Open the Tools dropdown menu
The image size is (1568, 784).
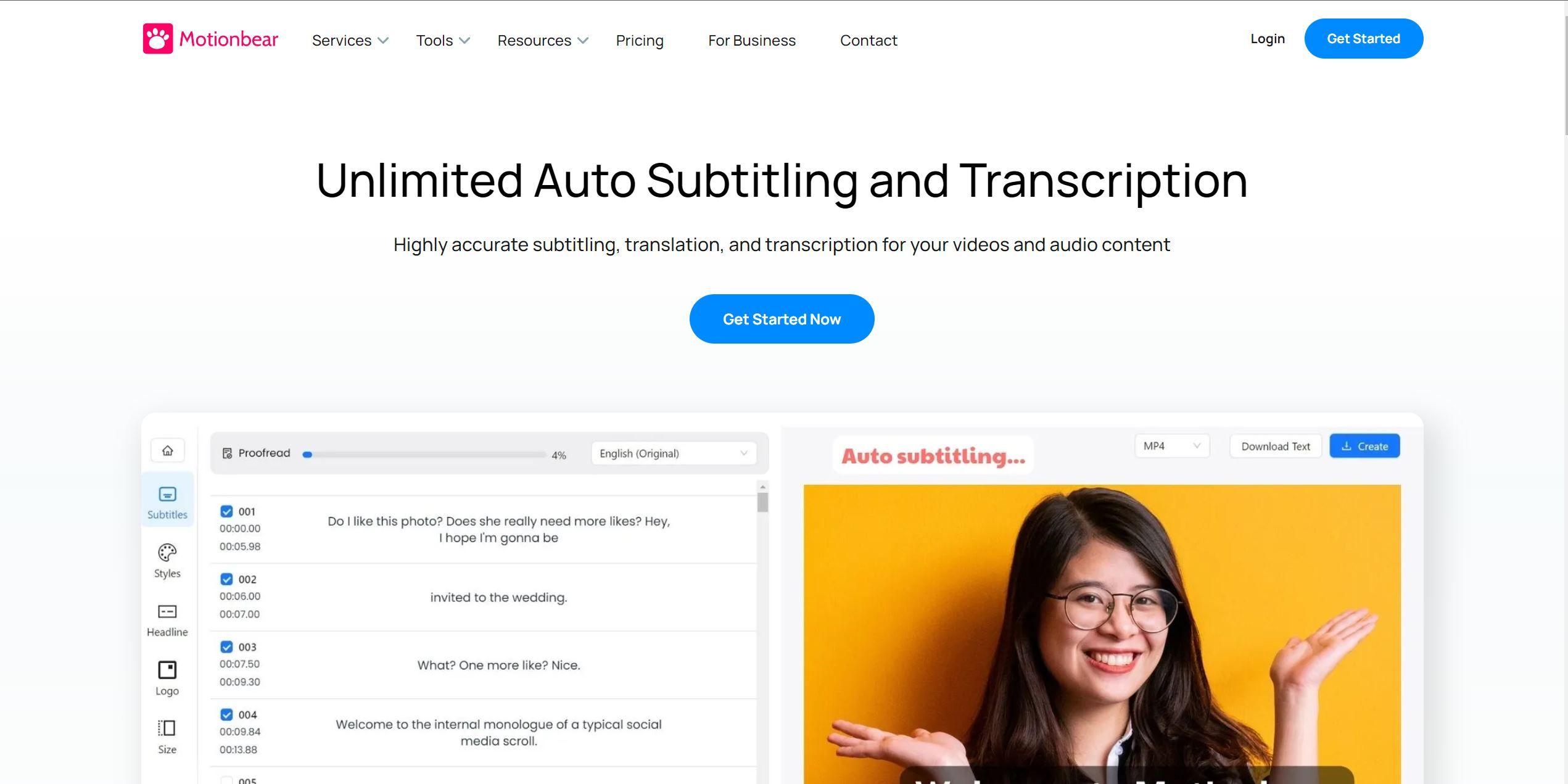coord(441,40)
